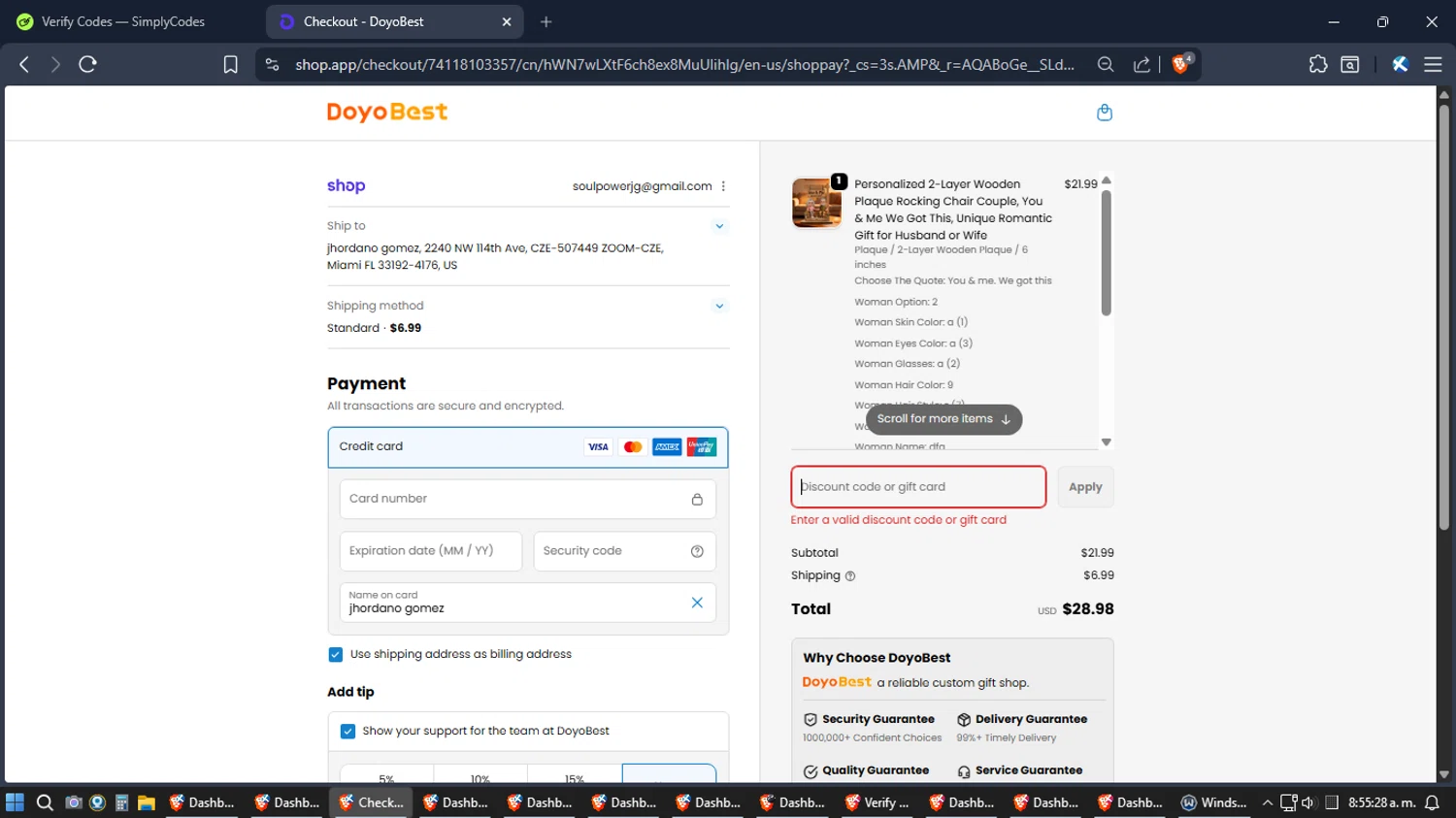Image resolution: width=1456 pixels, height=818 pixels.
Task: Switch to the Verify Codes — SimplyCodes tab
Action: (x=123, y=21)
